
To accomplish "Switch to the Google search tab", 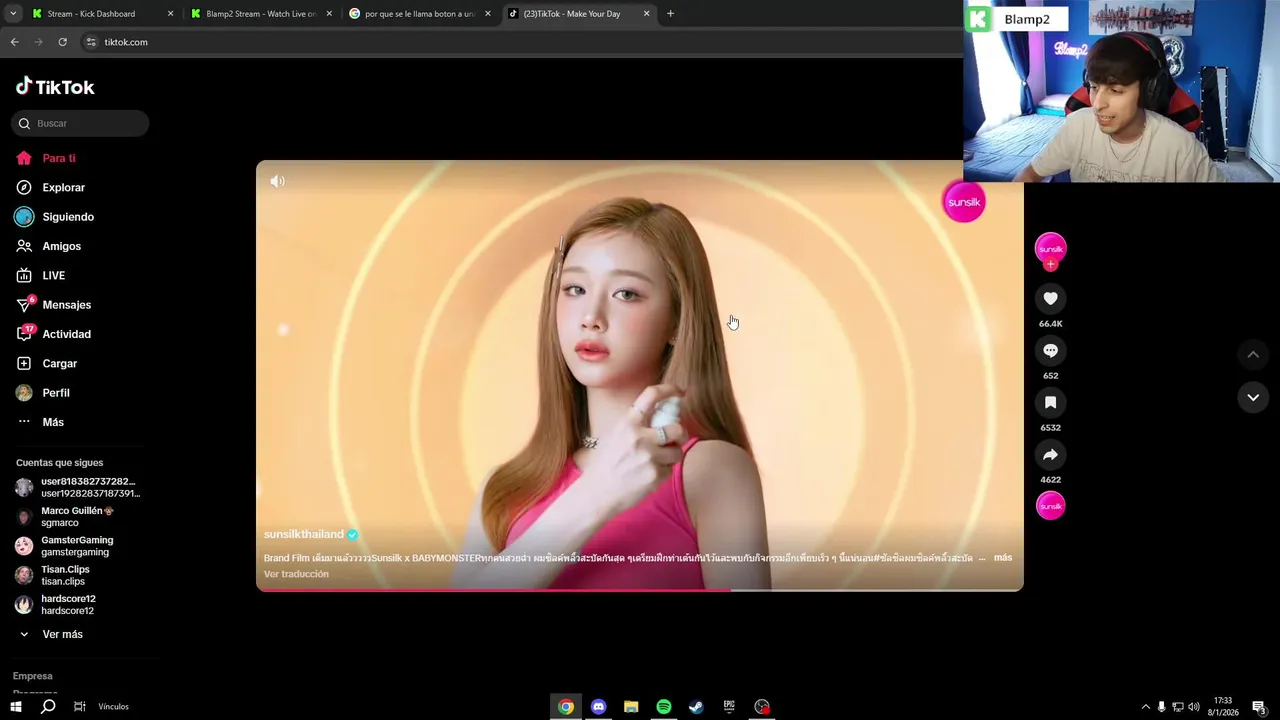I will [x=420, y=14].
